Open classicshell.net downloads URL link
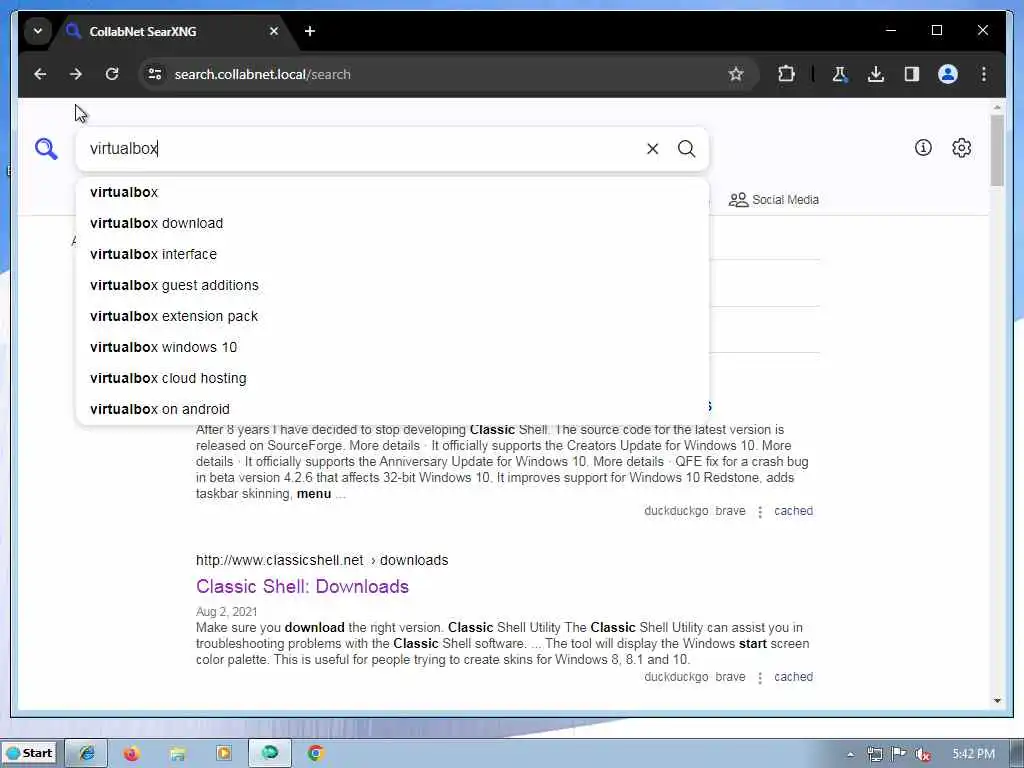Image resolution: width=1024 pixels, height=768 pixels. coord(322,560)
